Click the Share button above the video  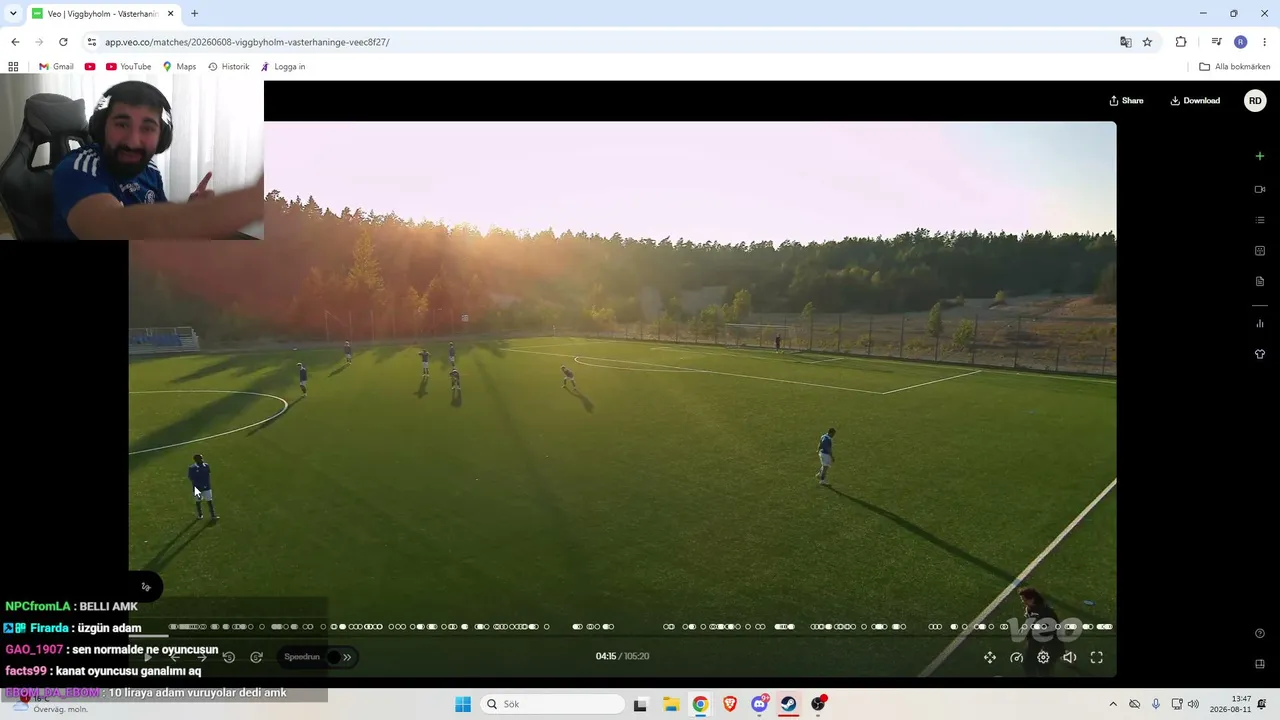click(x=1126, y=101)
